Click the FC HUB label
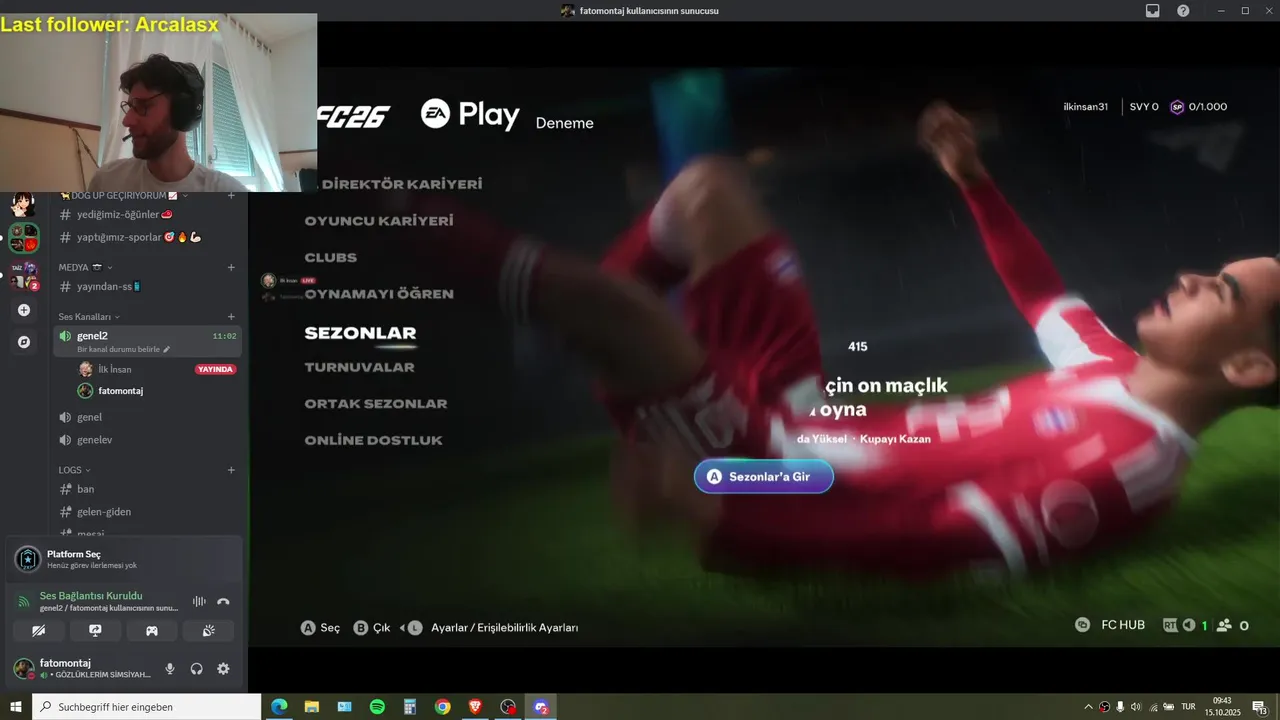The width and height of the screenshot is (1280, 720). pyautogui.click(x=1123, y=625)
